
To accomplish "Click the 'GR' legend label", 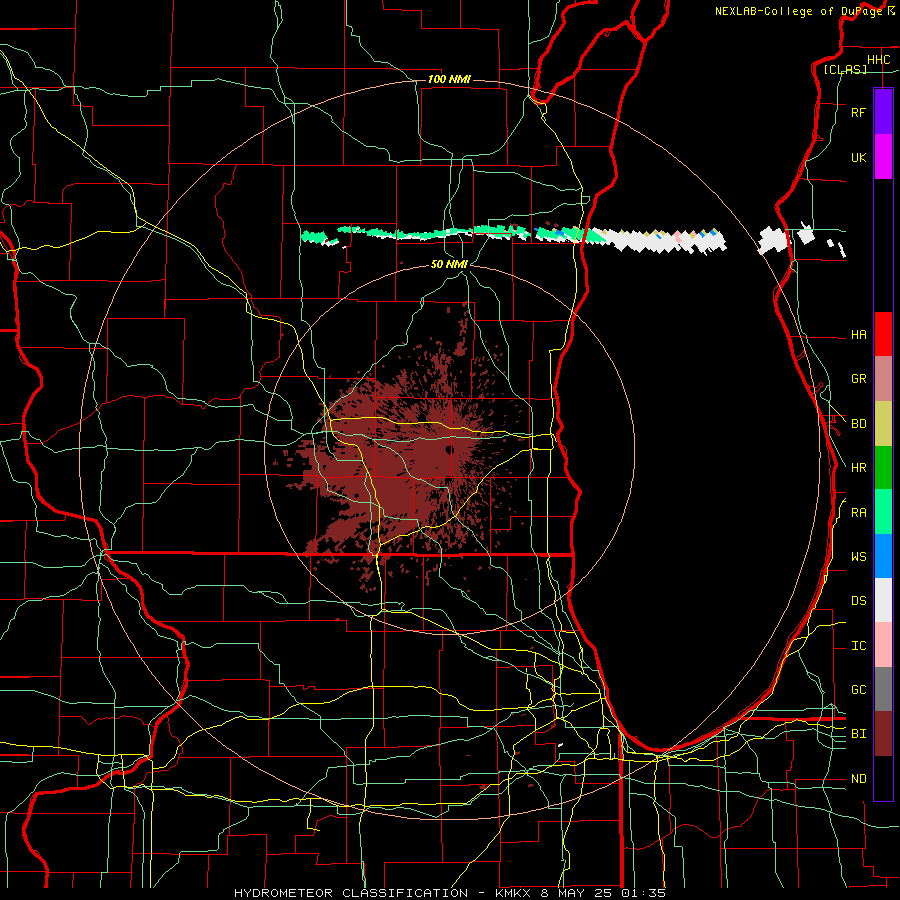I will point(859,379).
